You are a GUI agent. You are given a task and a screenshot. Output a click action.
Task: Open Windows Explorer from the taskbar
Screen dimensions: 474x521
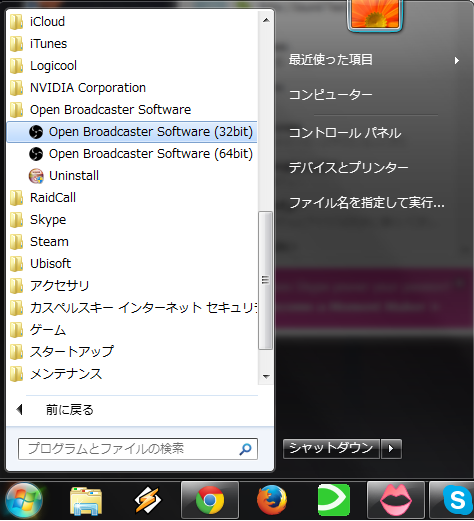86,501
